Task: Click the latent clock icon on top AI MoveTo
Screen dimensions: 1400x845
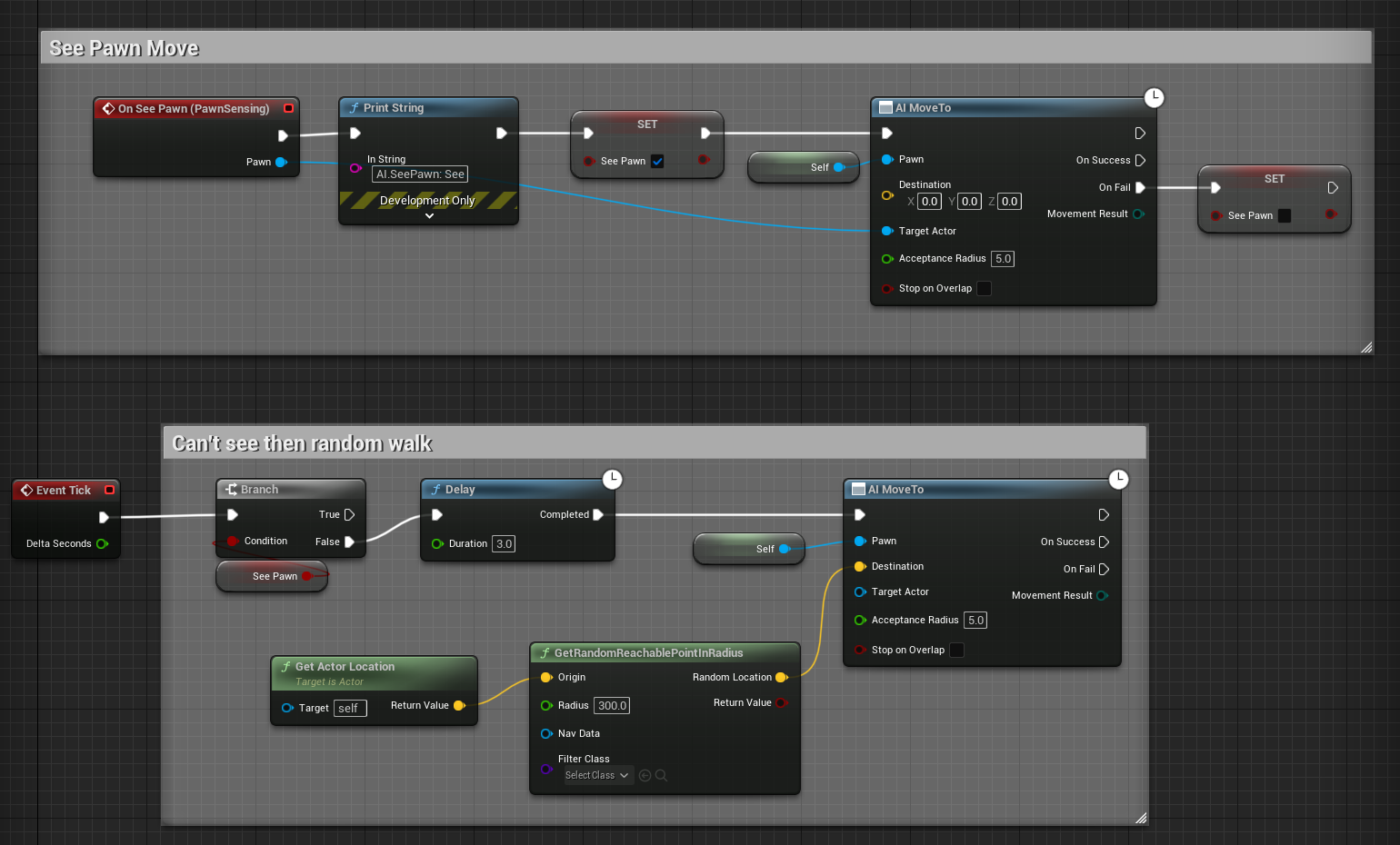Action: [x=1154, y=97]
